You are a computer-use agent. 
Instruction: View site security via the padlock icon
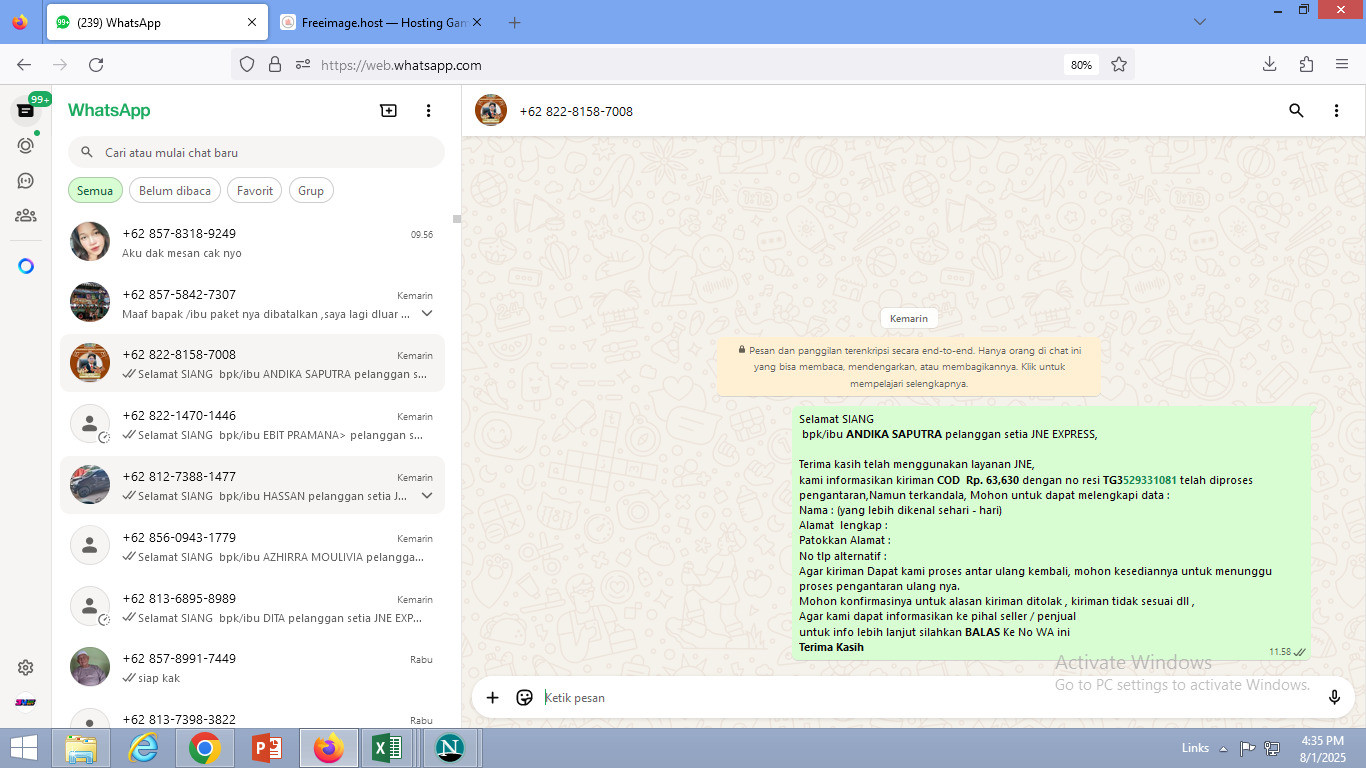275,65
